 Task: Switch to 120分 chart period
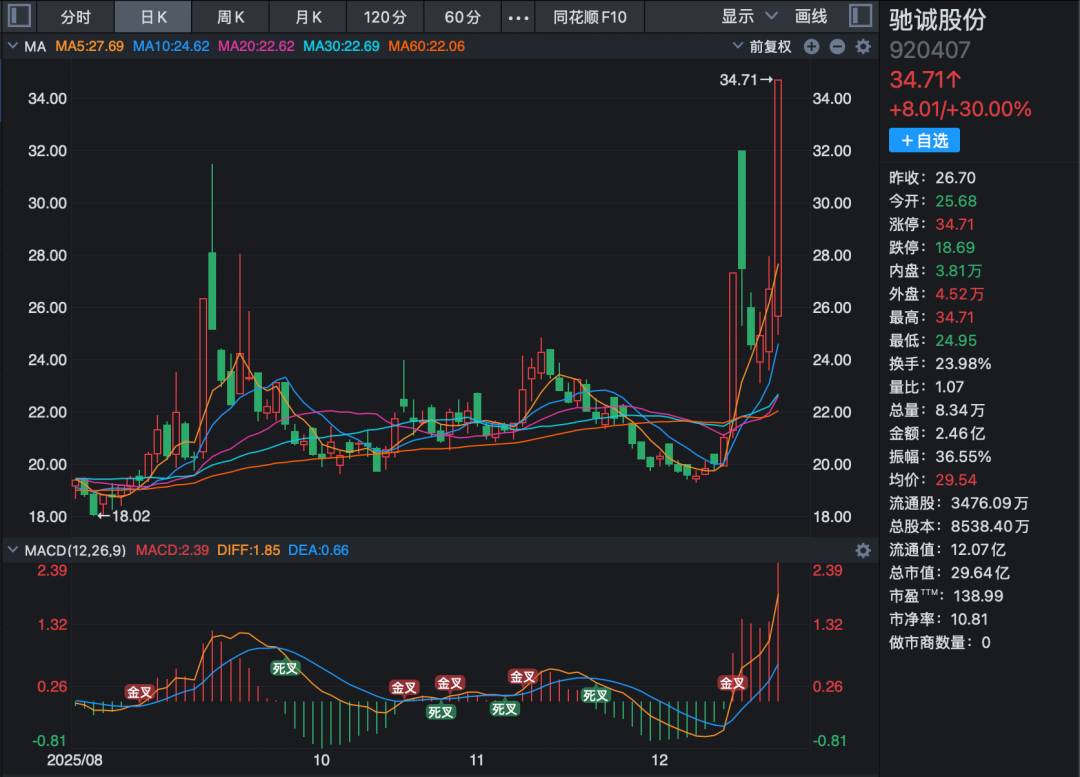click(385, 17)
